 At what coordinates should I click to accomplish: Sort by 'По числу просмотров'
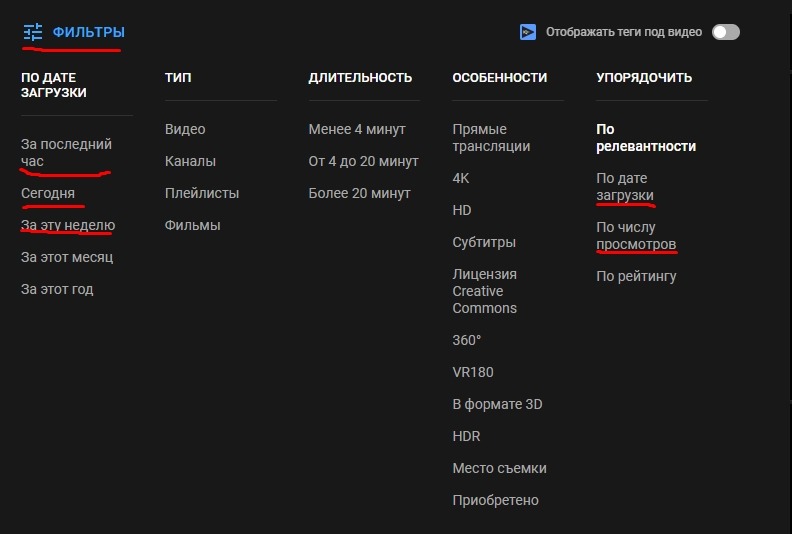(636, 235)
